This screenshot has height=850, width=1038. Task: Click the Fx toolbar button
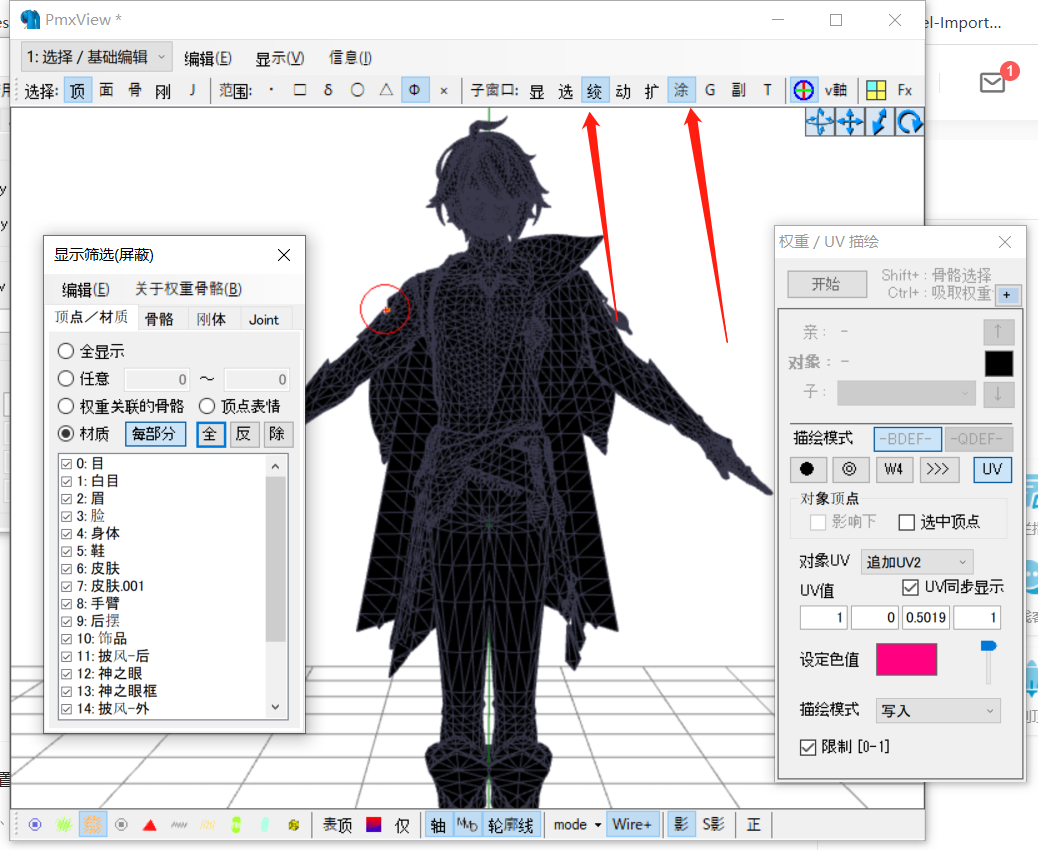(x=905, y=90)
